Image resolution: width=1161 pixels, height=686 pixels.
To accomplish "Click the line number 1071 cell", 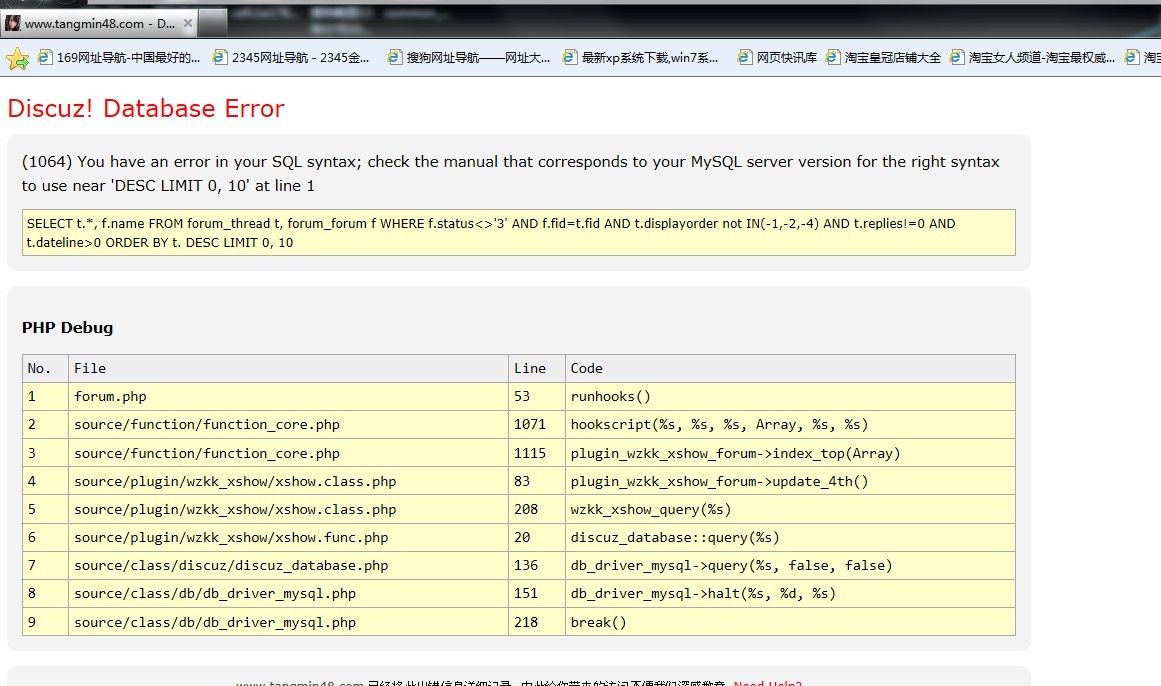I will [537, 424].
